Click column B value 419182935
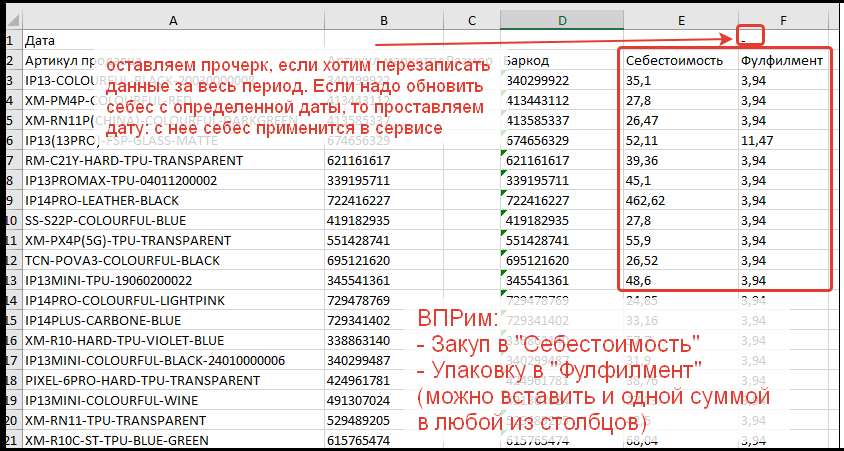Screen dimensions: 844x451 click(384, 220)
